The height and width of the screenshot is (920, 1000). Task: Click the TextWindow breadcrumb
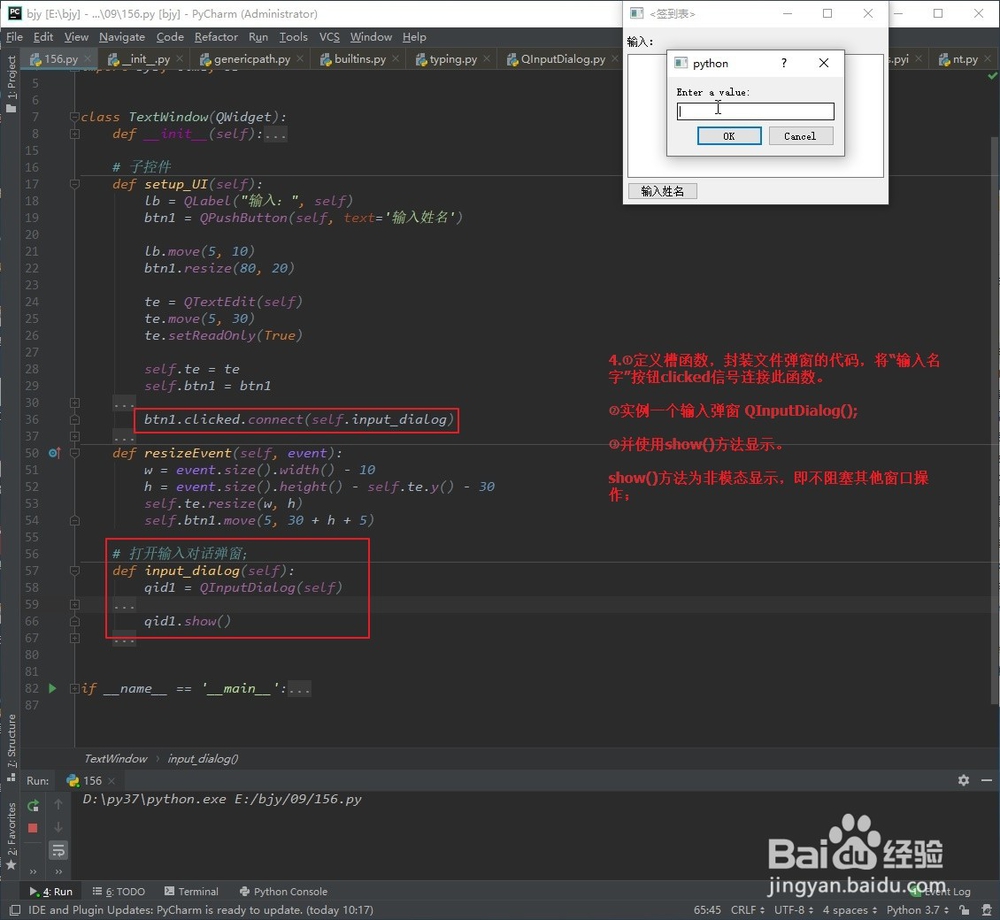[115, 759]
